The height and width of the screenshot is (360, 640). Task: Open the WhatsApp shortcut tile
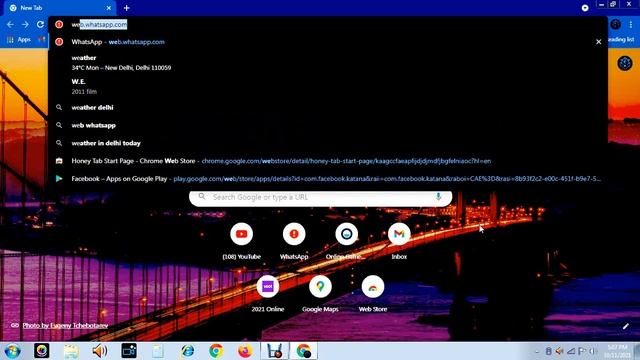coord(294,241)
